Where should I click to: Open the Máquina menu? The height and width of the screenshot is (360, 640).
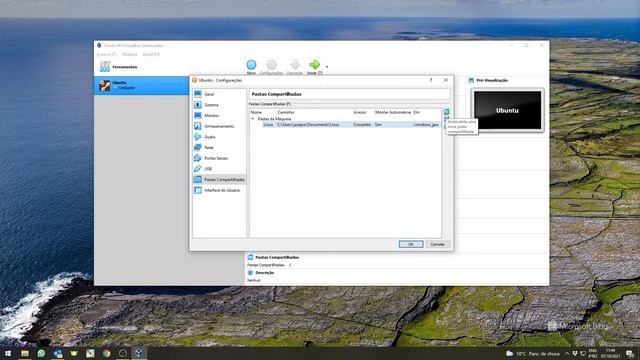click(x=129, y=54)
